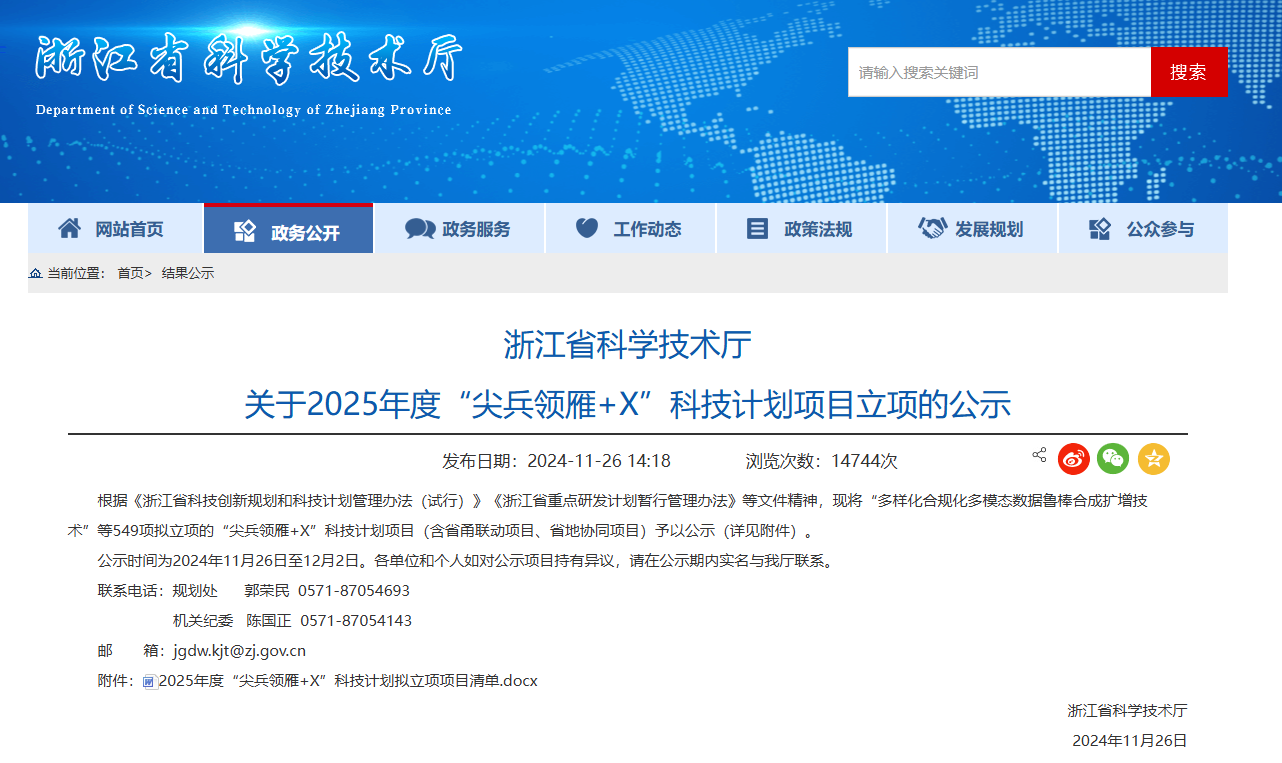Viewport: 1282px width, 763px height.
Task: Click the signature 浙江省科学技术厅 at bottom right
Action: click(1127, 711)
